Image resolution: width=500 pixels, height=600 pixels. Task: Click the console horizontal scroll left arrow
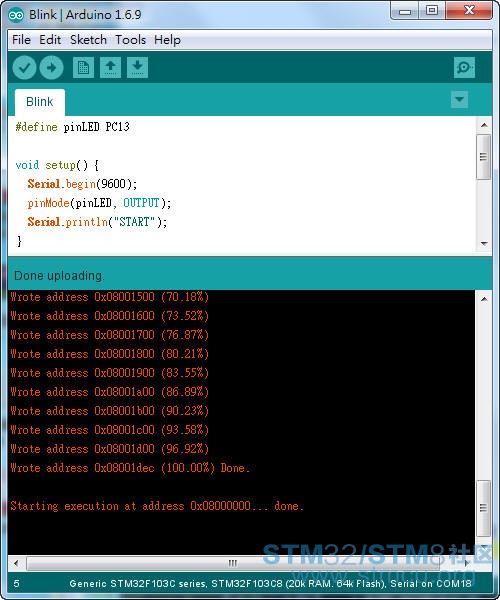[x=16, y=563]
